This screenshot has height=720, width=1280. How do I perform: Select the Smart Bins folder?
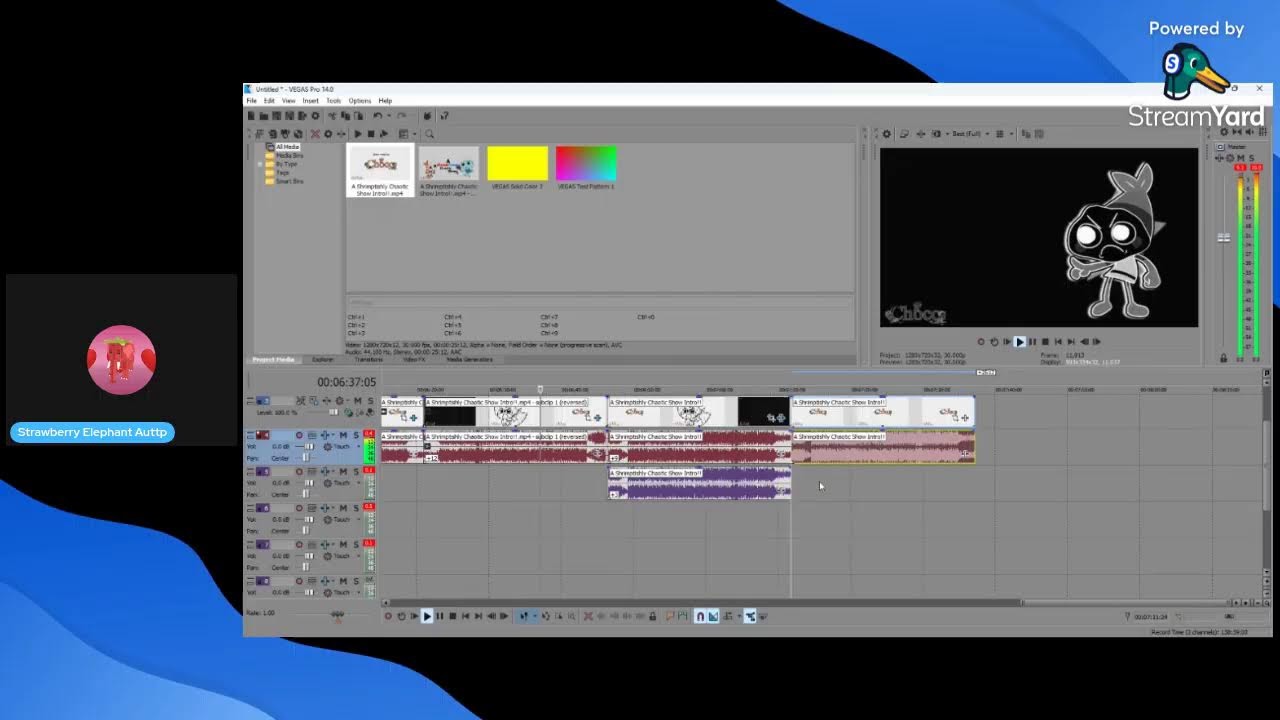tap(284, 181)
